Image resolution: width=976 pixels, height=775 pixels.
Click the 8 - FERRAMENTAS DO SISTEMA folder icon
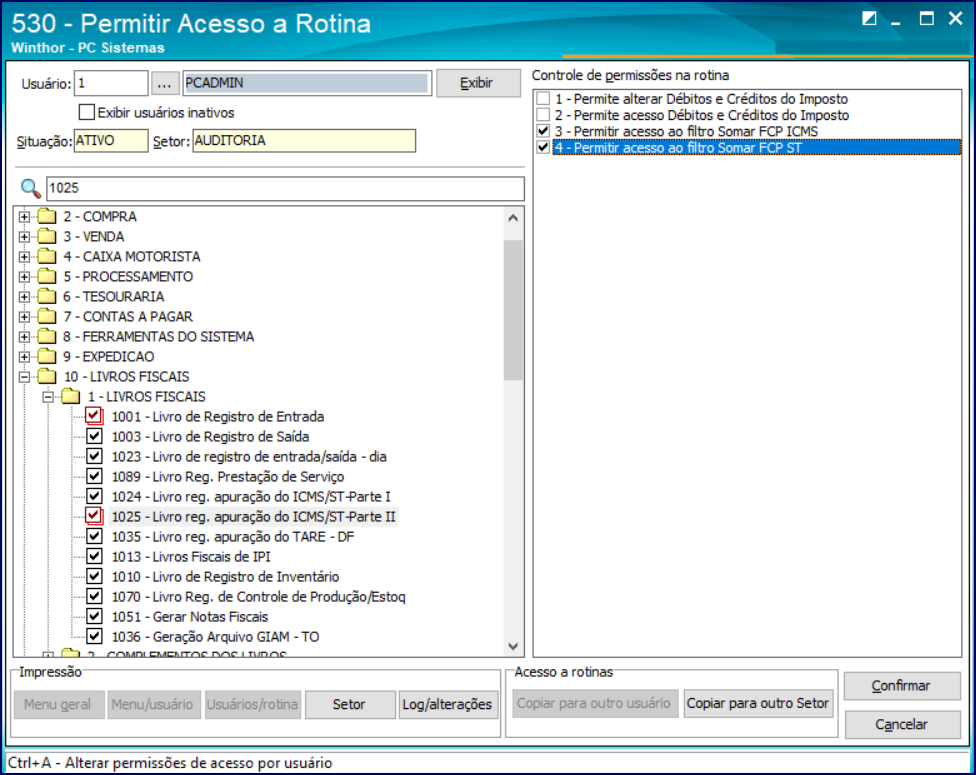(47, 337)
